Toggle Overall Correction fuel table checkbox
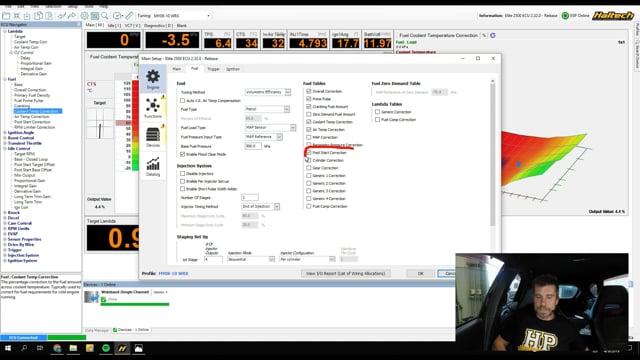This screenshot has height=360, width=640. point(309,91)
